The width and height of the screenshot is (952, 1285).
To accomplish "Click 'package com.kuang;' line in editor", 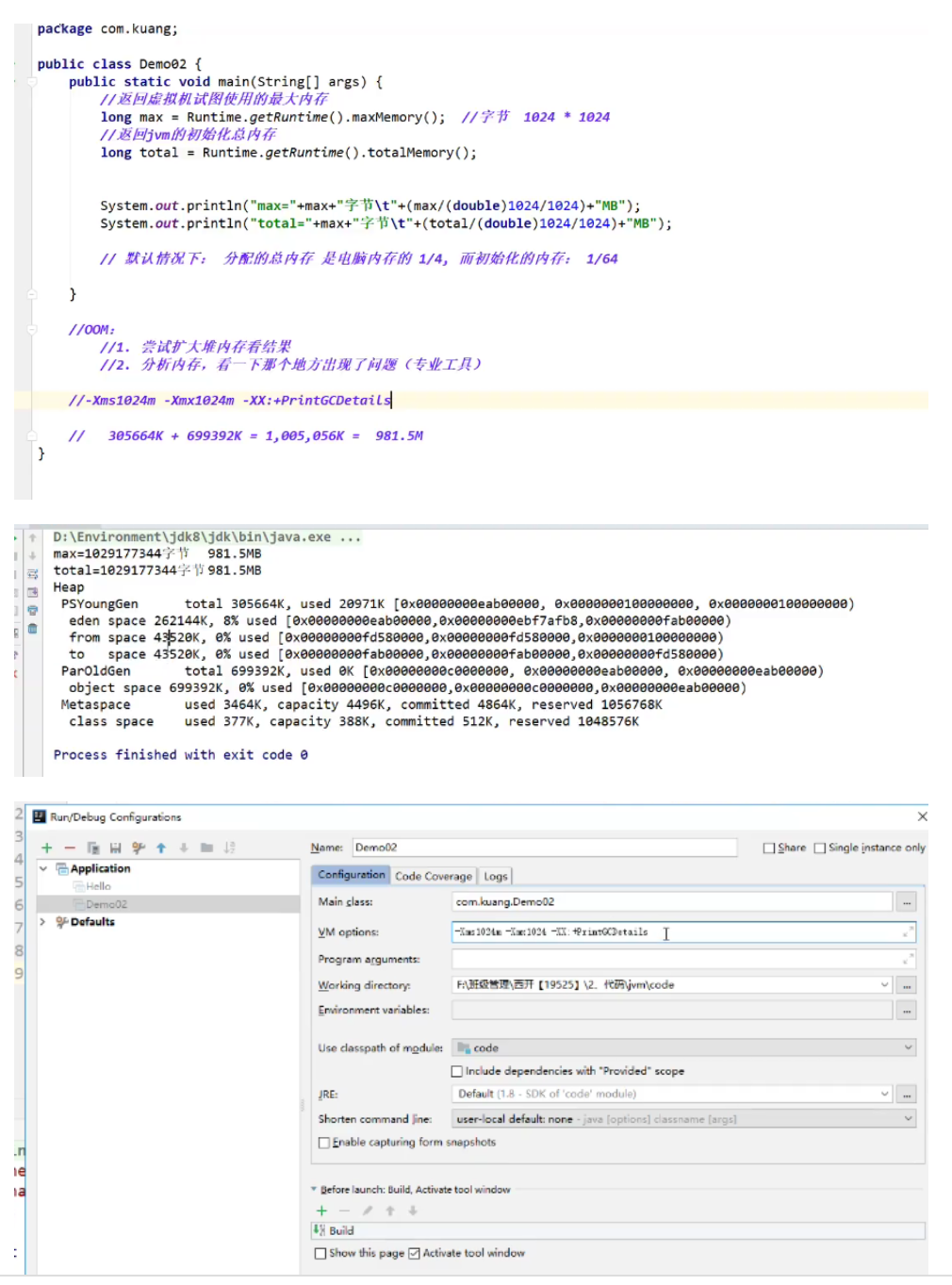I will click(x=107, y=29).
